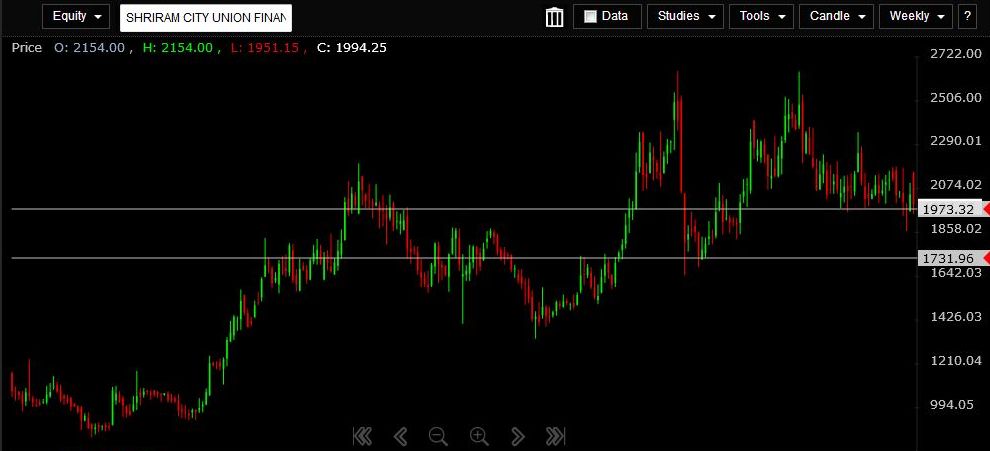Select the 1973.32 price line marker
This screenshot has width=990, height=451.
click(948, 209)
